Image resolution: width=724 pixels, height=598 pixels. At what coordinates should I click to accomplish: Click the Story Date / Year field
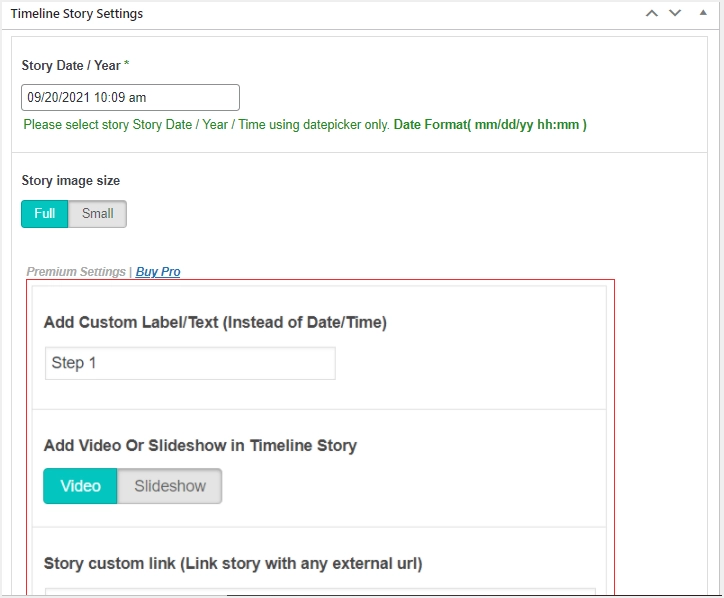coord(130,98)
